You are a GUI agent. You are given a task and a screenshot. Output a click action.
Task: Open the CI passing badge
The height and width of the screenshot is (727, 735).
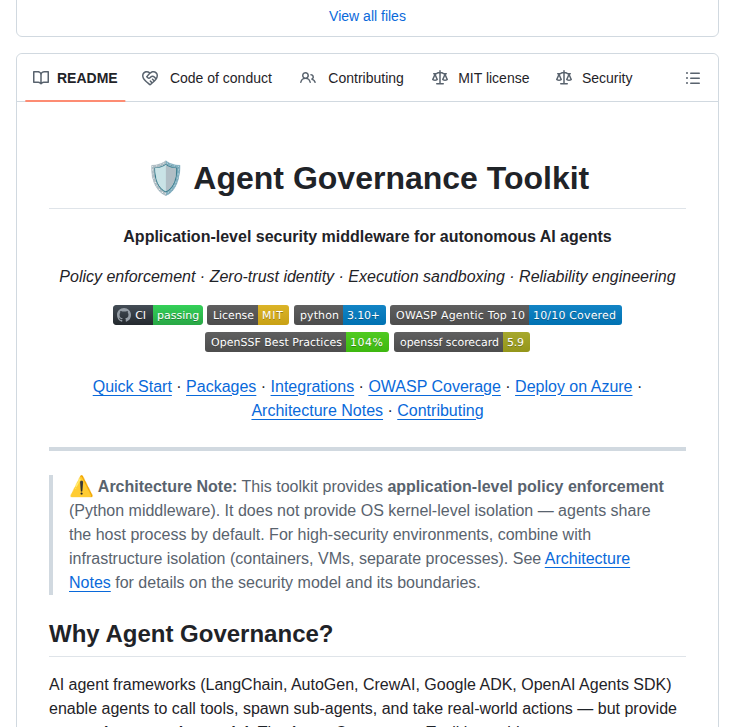pyautogui.click(x=158, y=315)
